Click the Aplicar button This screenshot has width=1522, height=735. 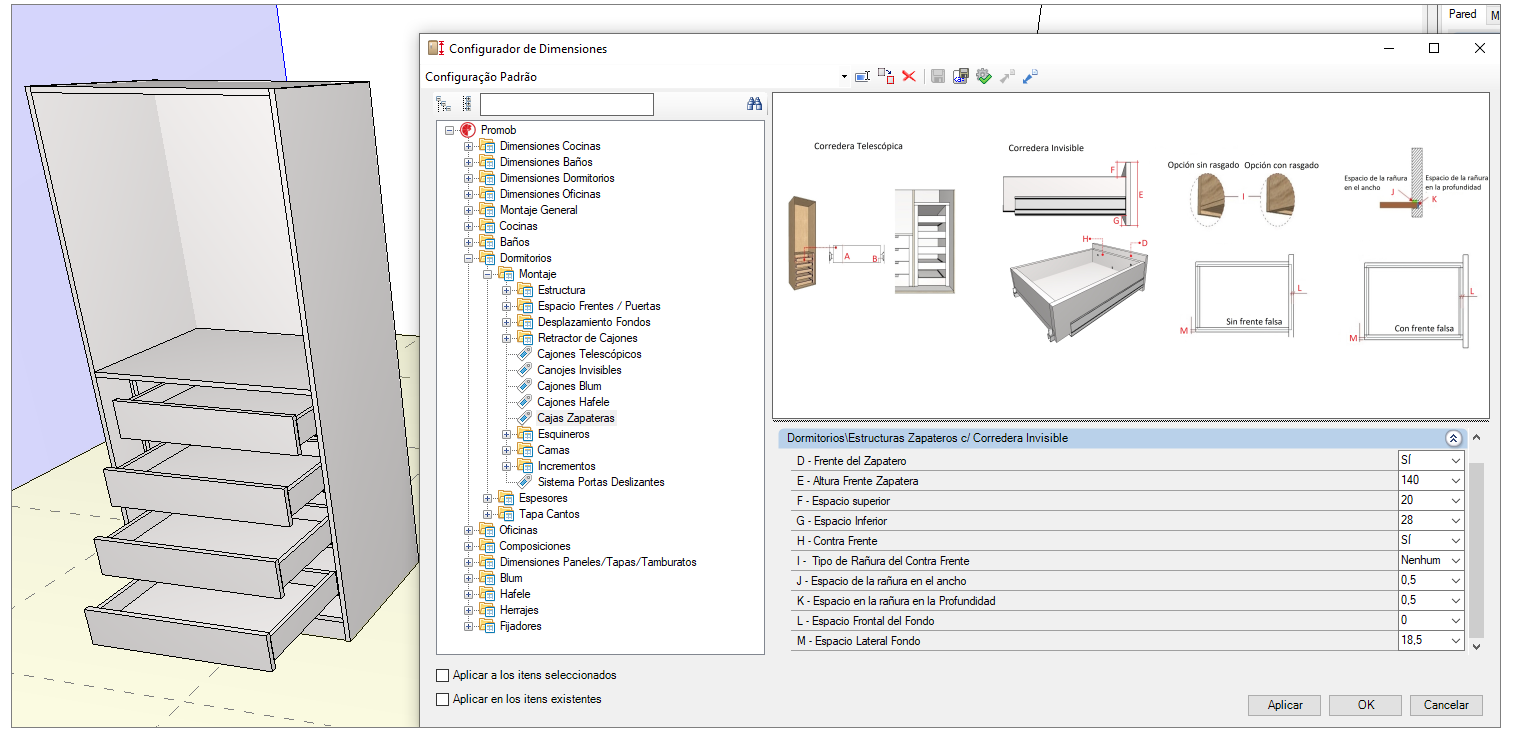tap(1285, 705)
